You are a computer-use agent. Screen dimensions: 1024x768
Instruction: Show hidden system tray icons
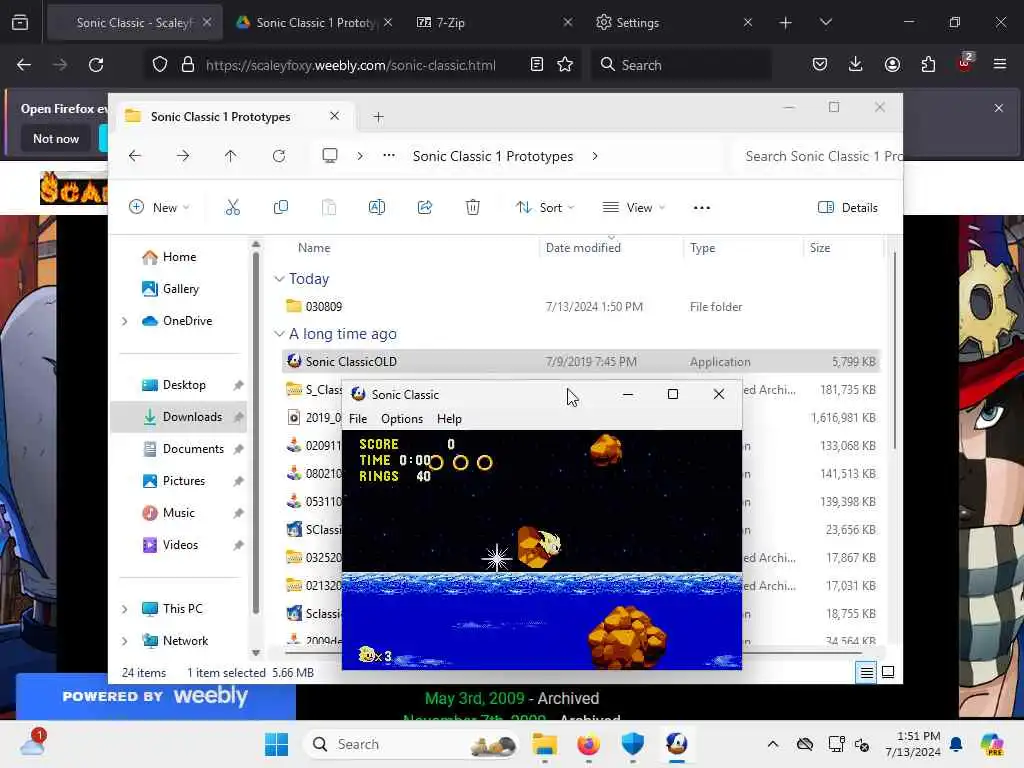[x=773, y=744]
